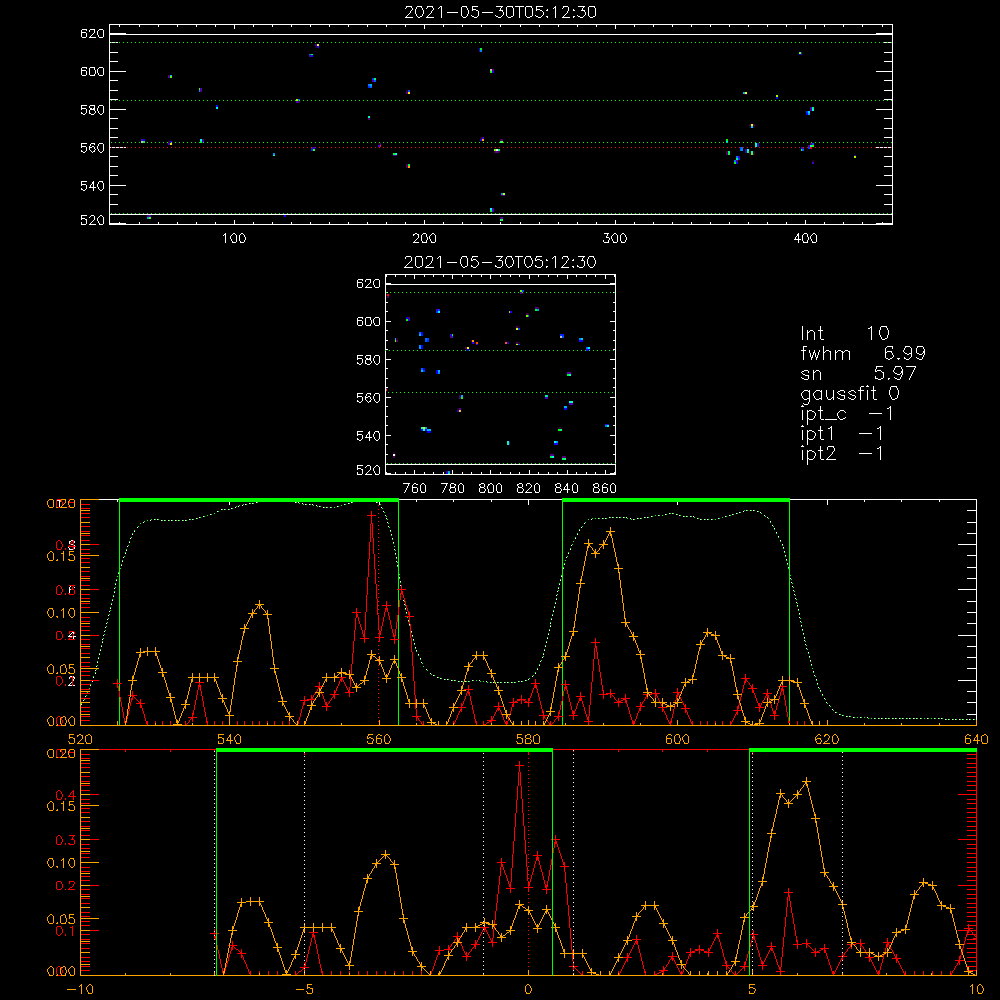Select the 'Int 10' readout
This screenshot has width=1000, height=1000.
844,333
